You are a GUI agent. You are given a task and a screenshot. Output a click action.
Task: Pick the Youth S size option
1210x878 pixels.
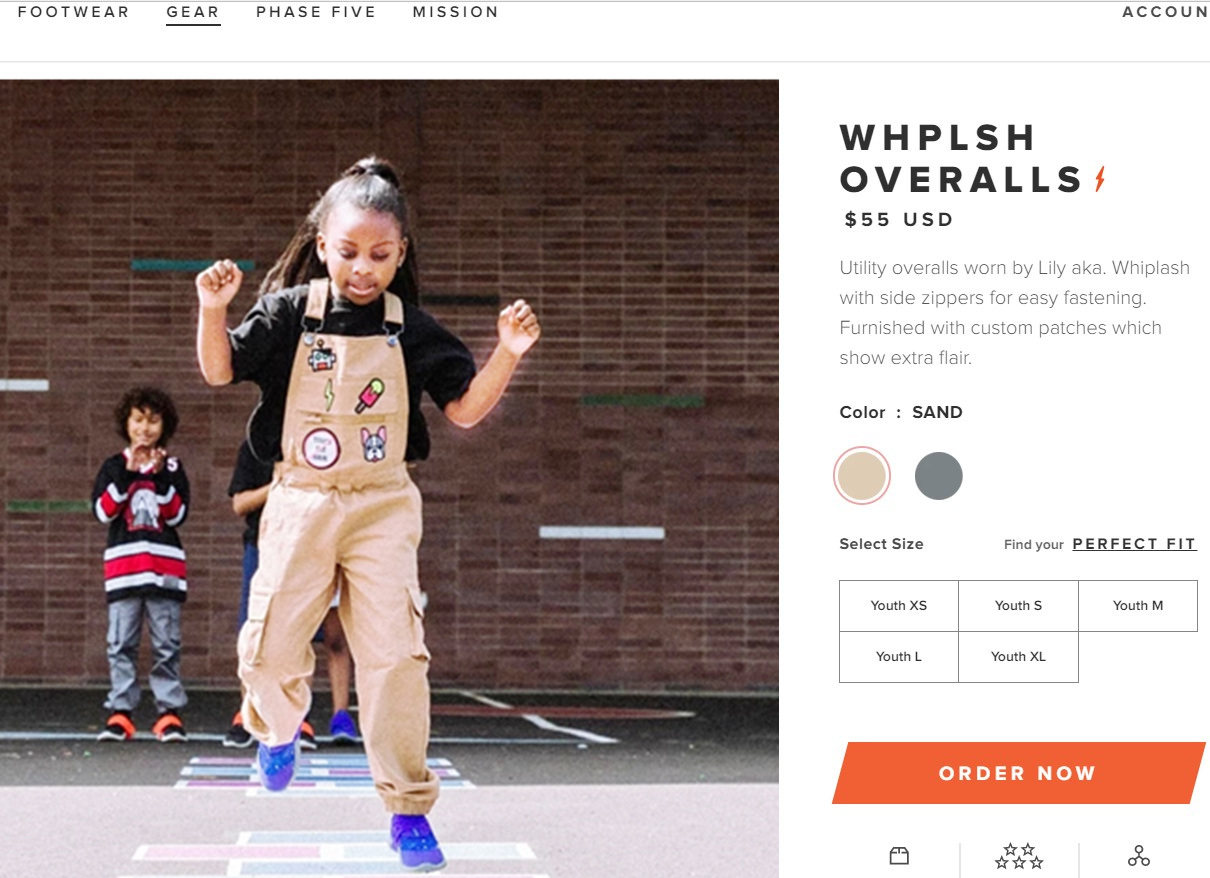[1018, 606]
